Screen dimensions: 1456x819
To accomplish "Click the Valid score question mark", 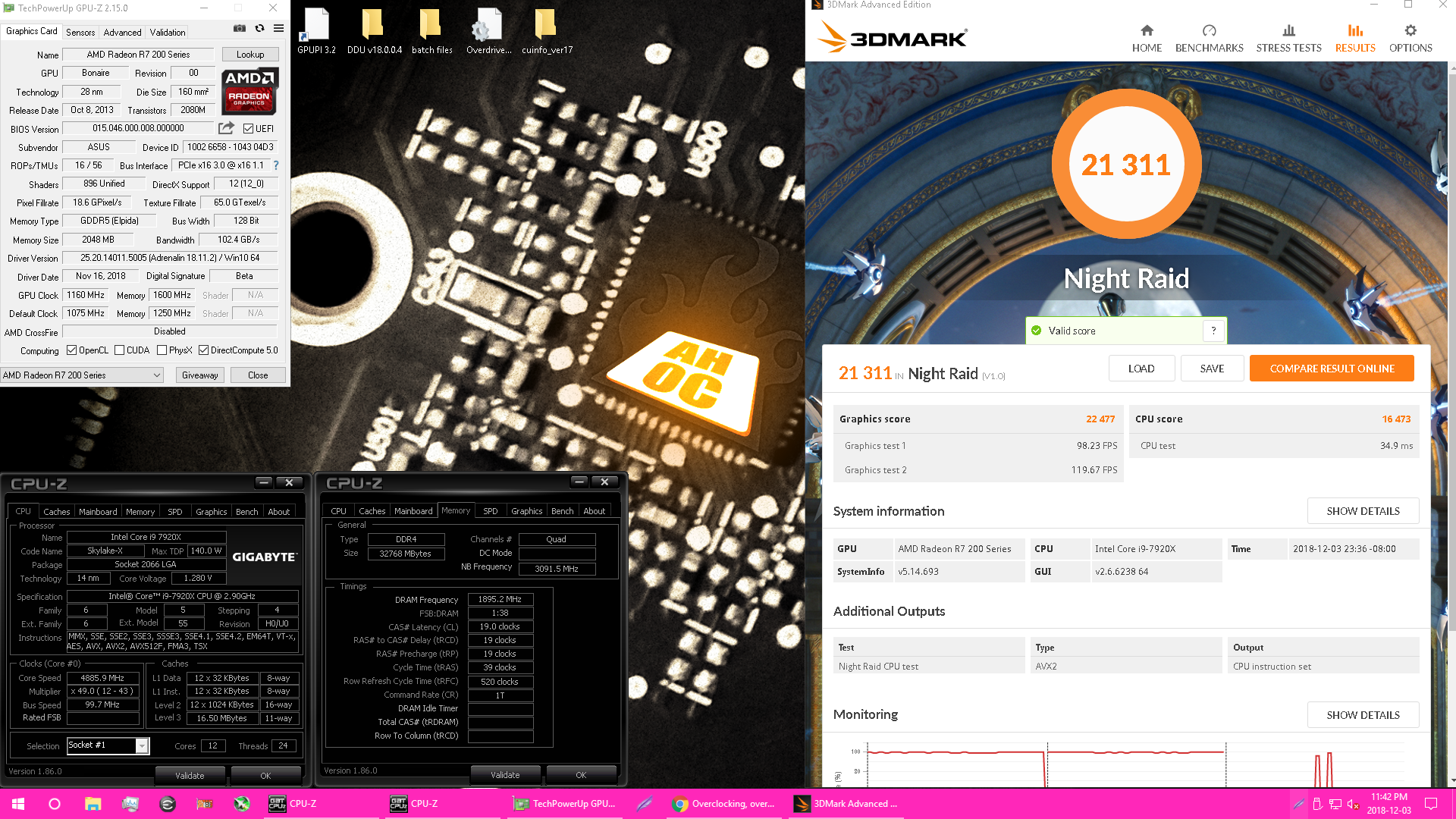I will click(x=1213, y=331).
